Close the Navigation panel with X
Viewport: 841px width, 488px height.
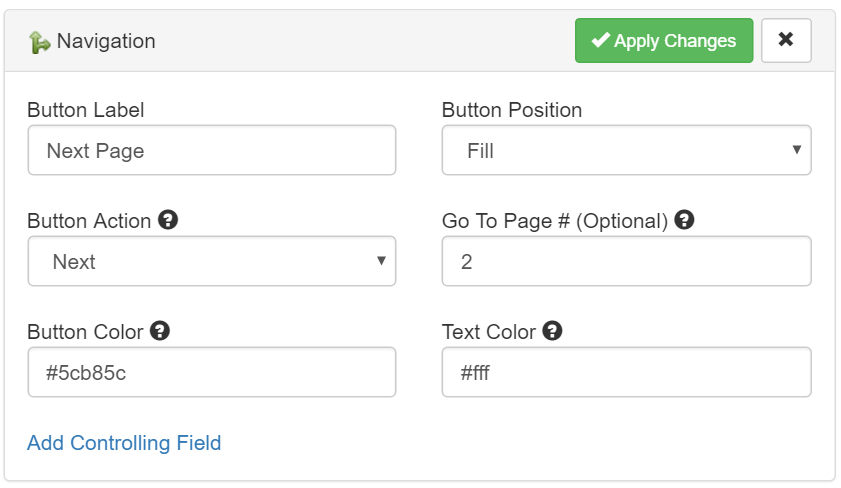786,41
